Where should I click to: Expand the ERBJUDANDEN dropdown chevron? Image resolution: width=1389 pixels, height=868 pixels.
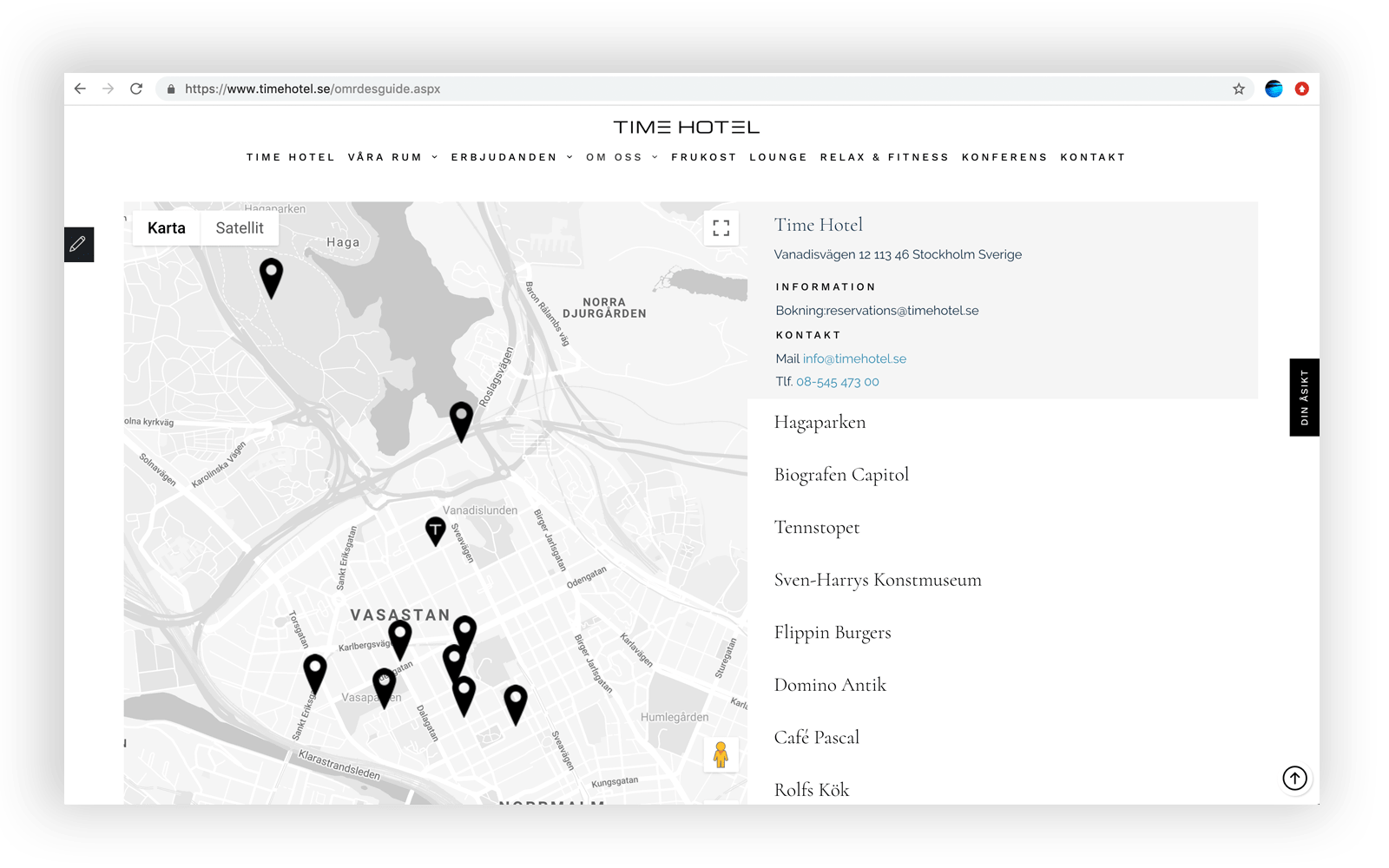pyautogui.click(x=569, y=157)
